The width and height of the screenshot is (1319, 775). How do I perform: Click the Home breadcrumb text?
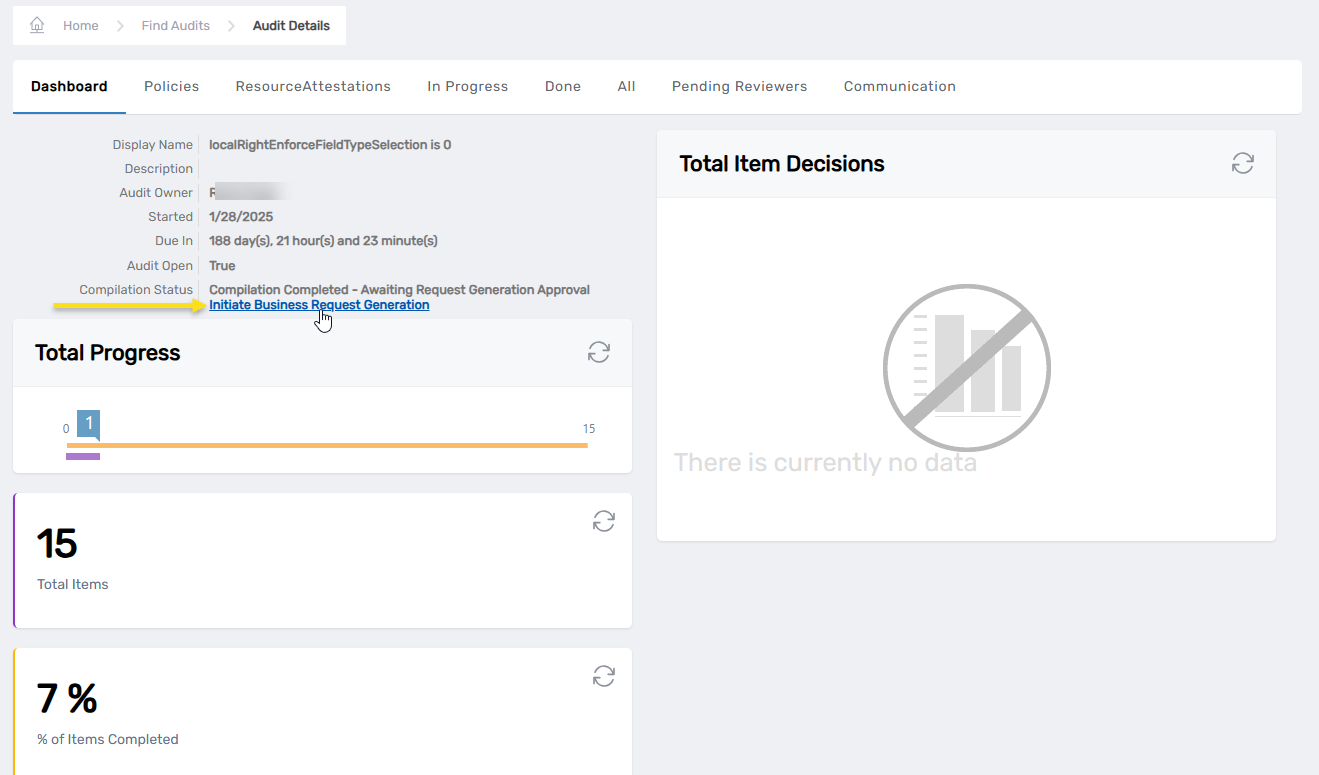(80, 26)
